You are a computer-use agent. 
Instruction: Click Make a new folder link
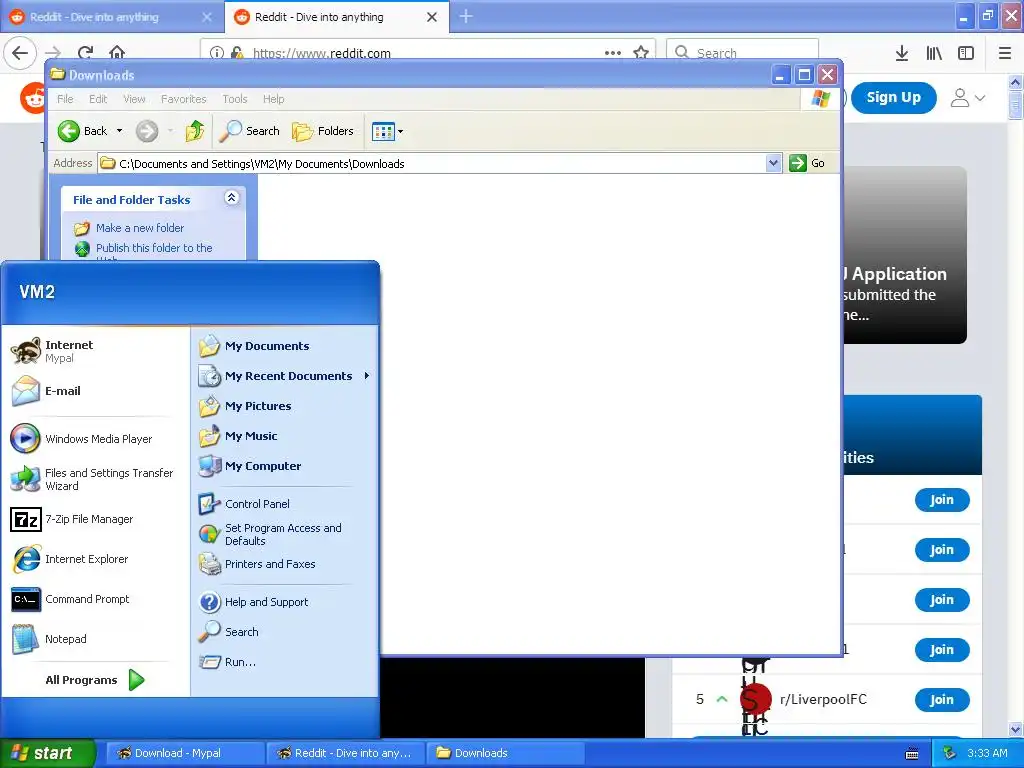(x=140, y=228)
